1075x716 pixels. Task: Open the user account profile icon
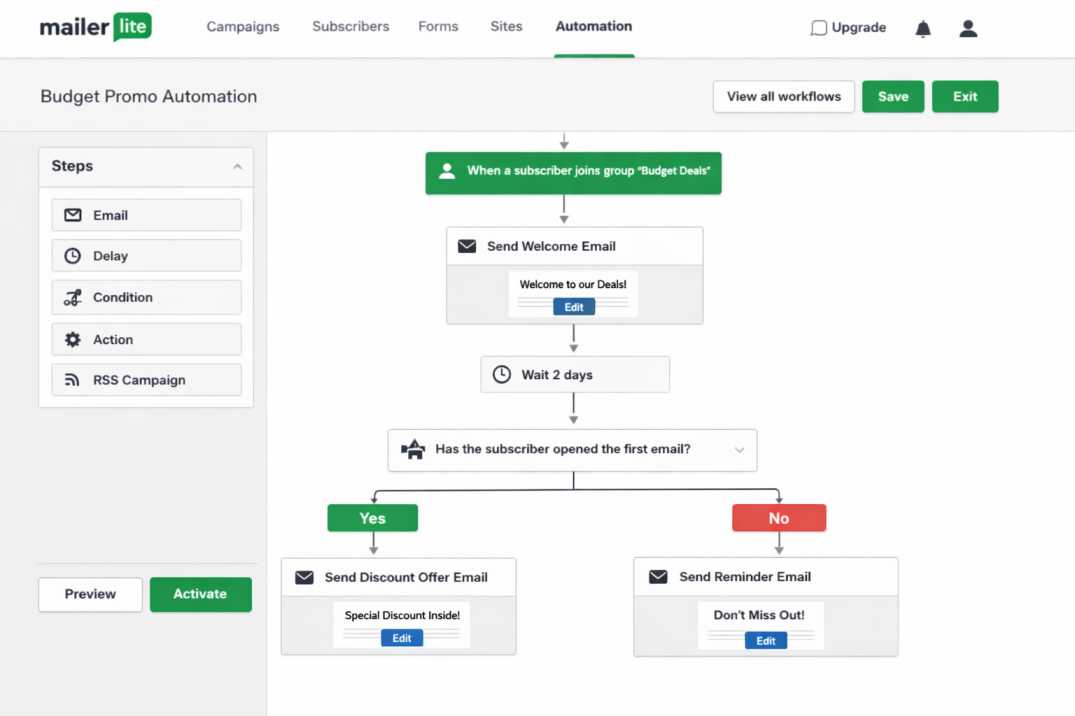click(968, 29)
